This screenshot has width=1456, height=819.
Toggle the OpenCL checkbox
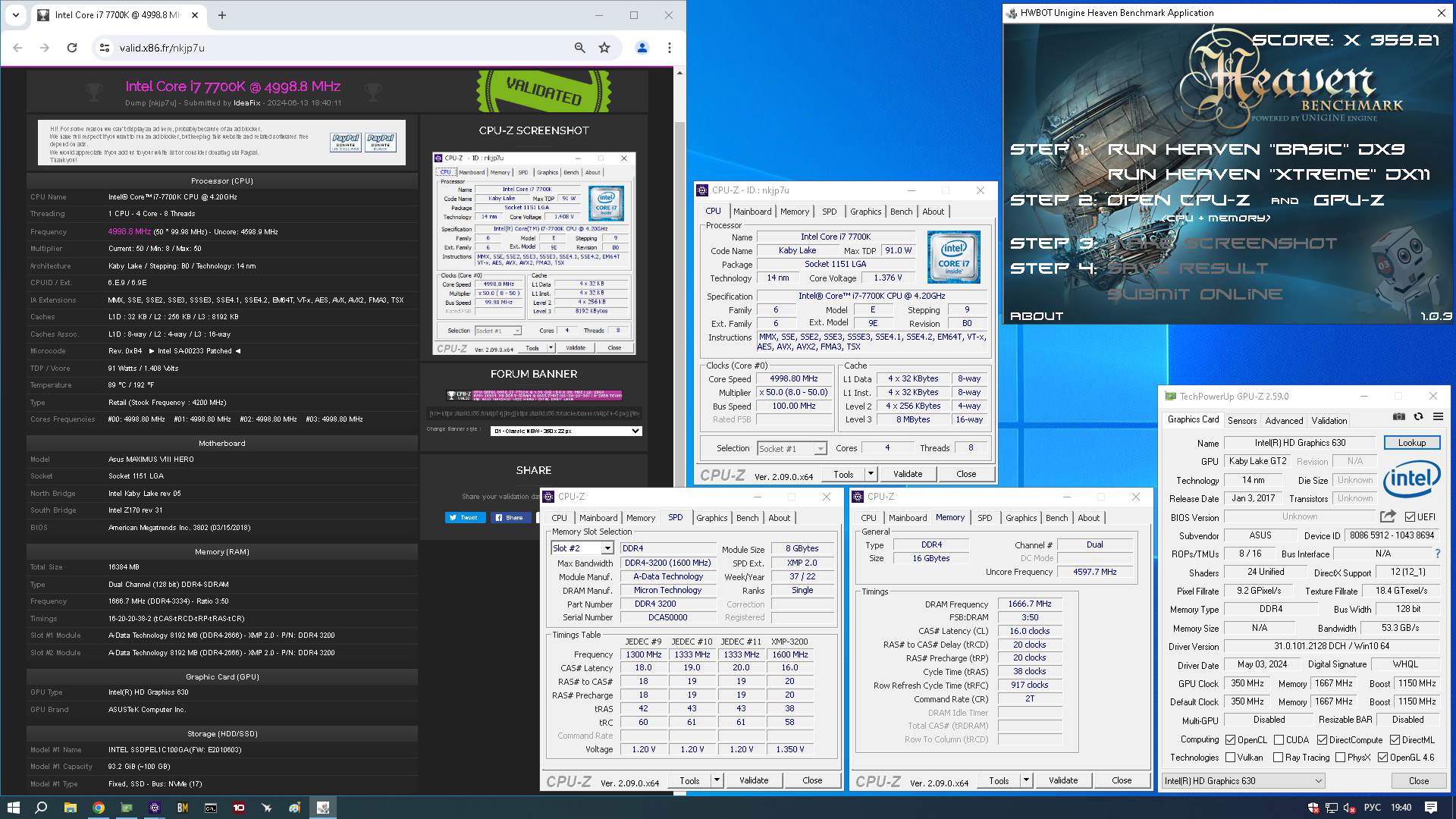1231,739
